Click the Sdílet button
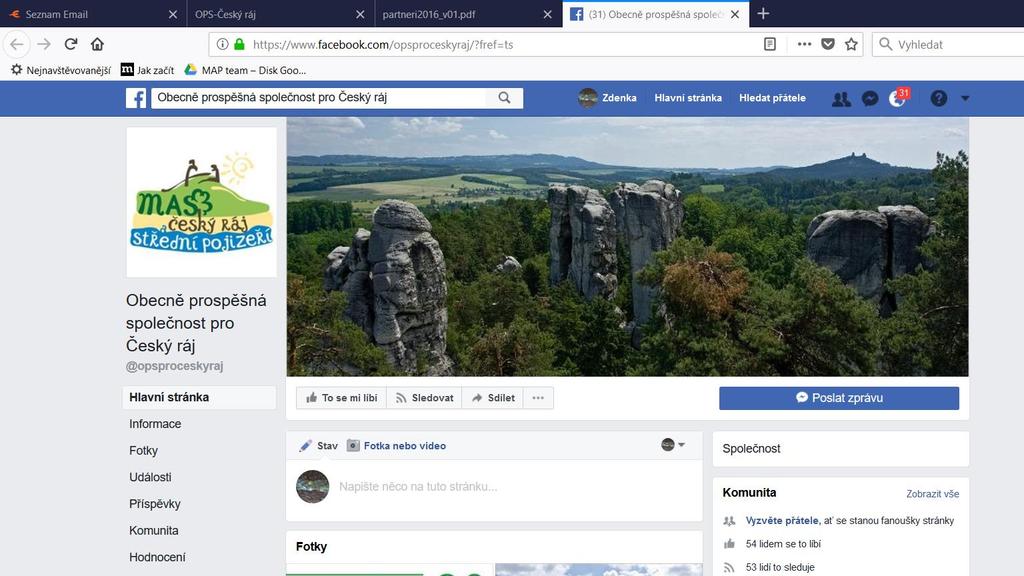 click(x=493, y=398)
